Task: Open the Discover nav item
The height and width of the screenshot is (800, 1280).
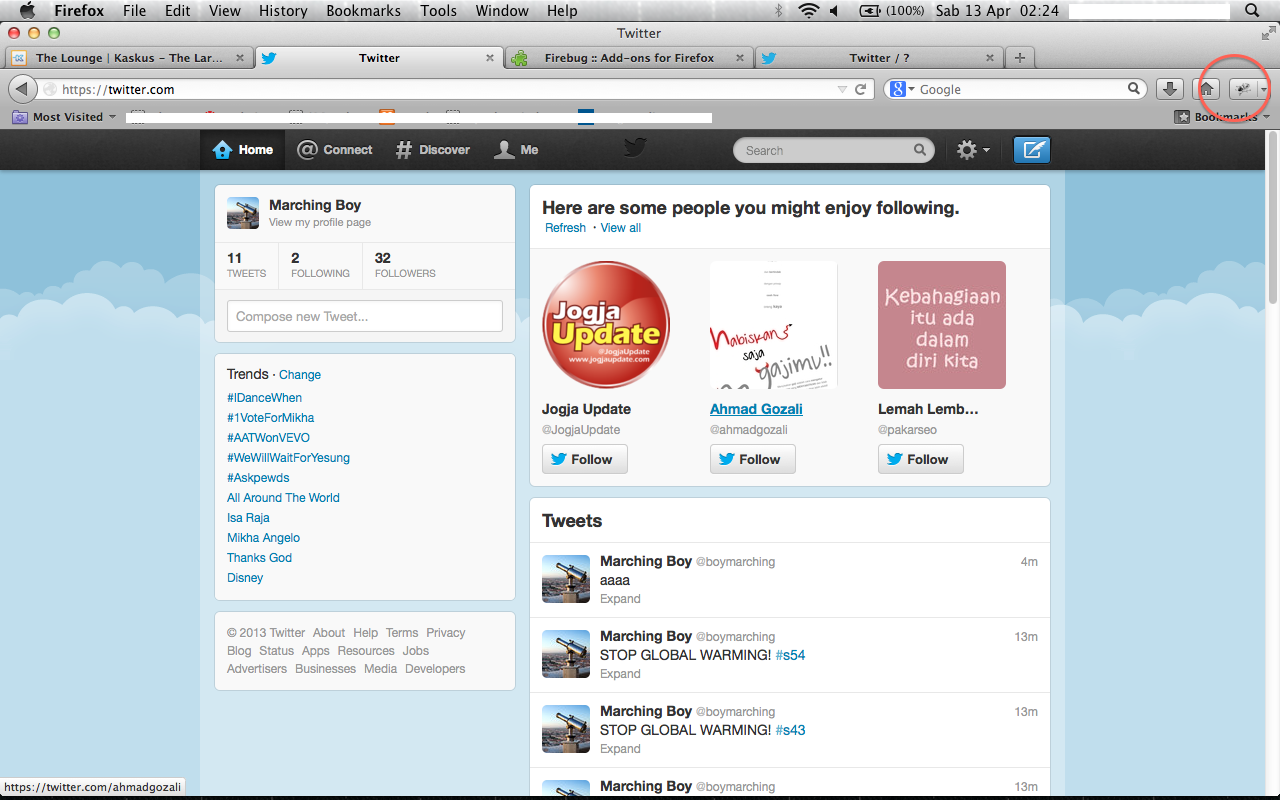Action: (433, 150)
